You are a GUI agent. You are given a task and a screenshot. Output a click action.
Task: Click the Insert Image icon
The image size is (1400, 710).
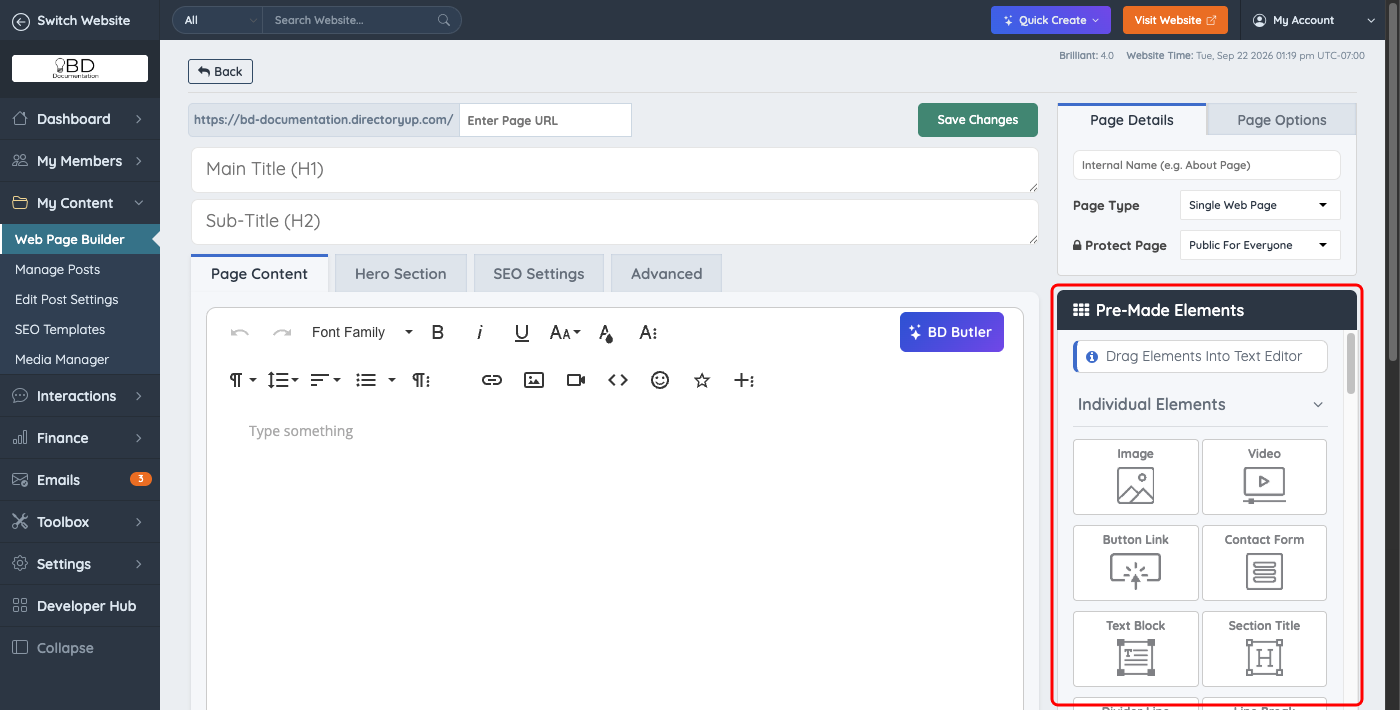pyautogui.click(x=534, y=380)
